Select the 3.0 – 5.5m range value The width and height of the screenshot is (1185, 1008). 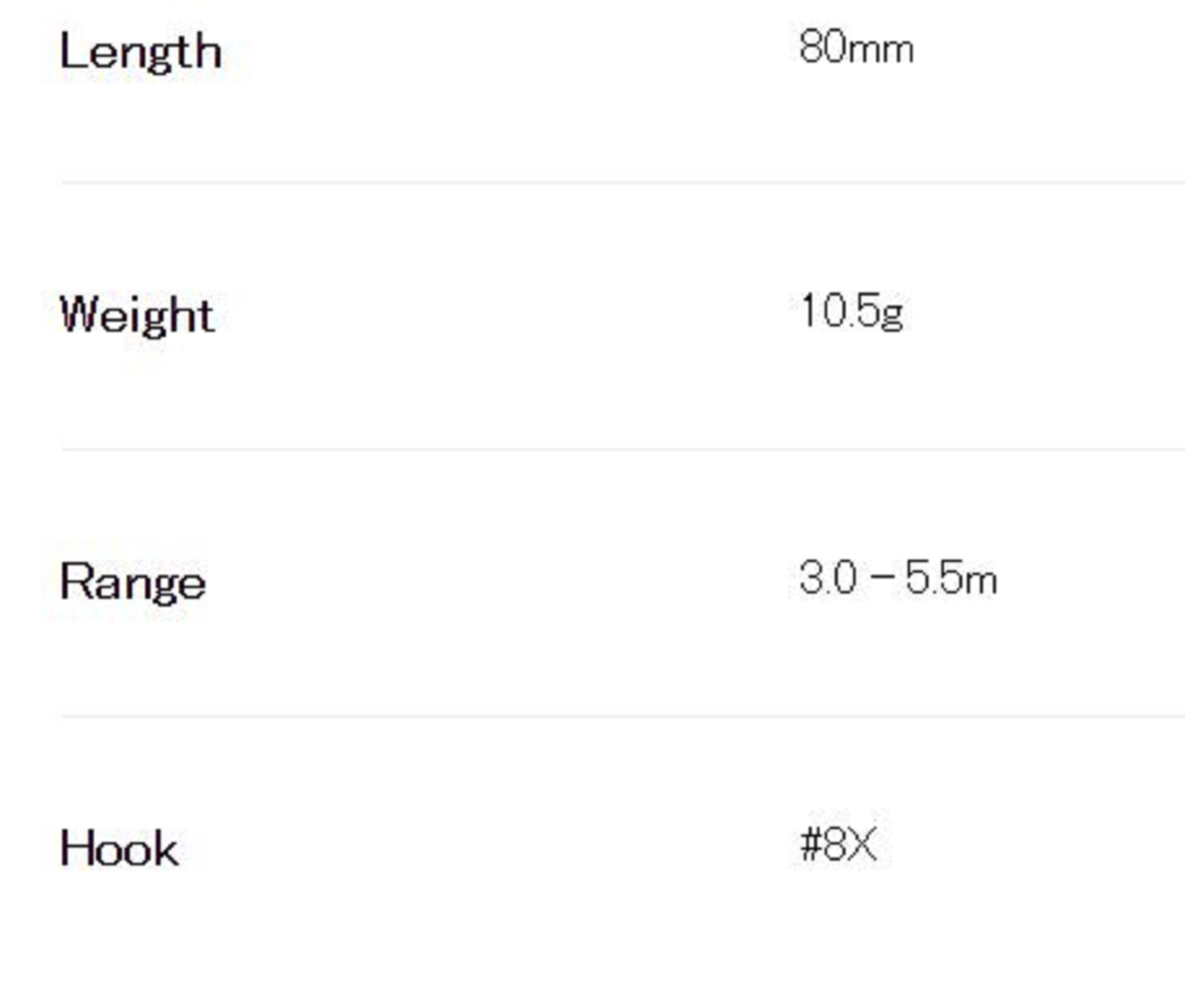(898, 578)
